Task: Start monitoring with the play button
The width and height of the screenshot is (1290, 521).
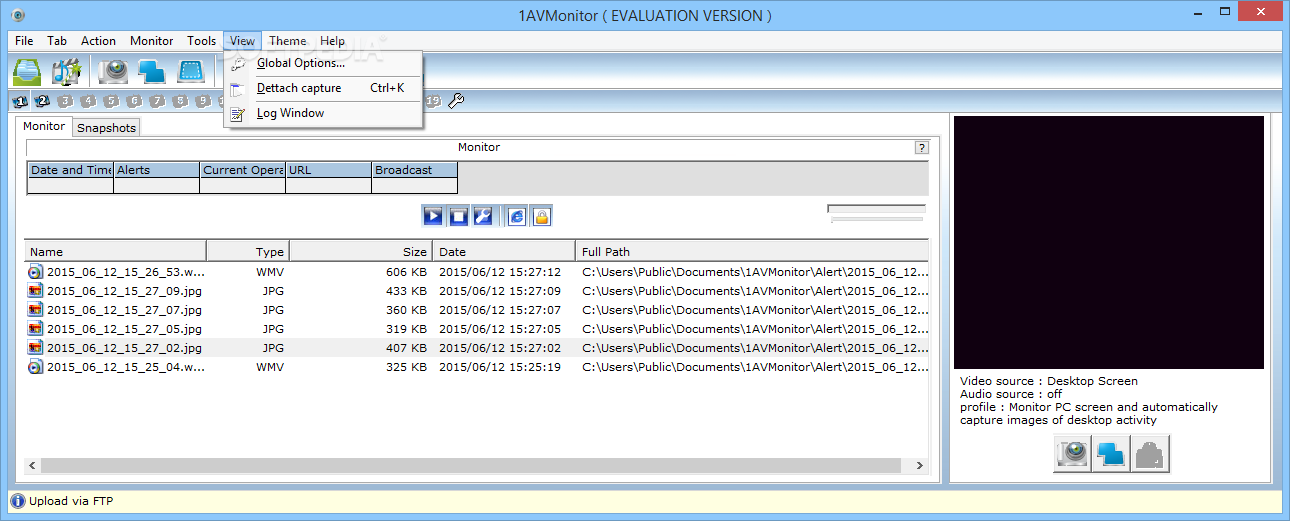Action: pyautogui.click(x=433, y=216)
